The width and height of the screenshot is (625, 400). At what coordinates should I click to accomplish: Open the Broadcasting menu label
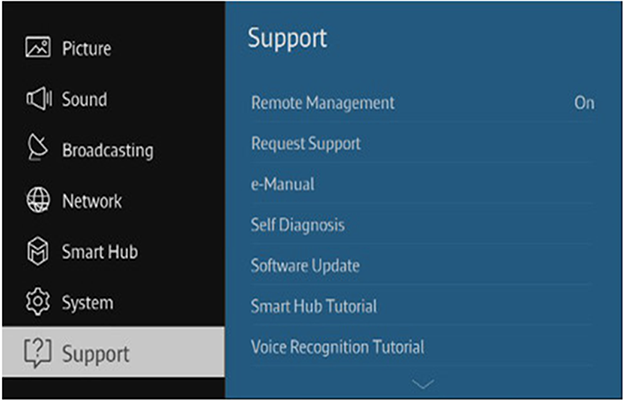108,151
